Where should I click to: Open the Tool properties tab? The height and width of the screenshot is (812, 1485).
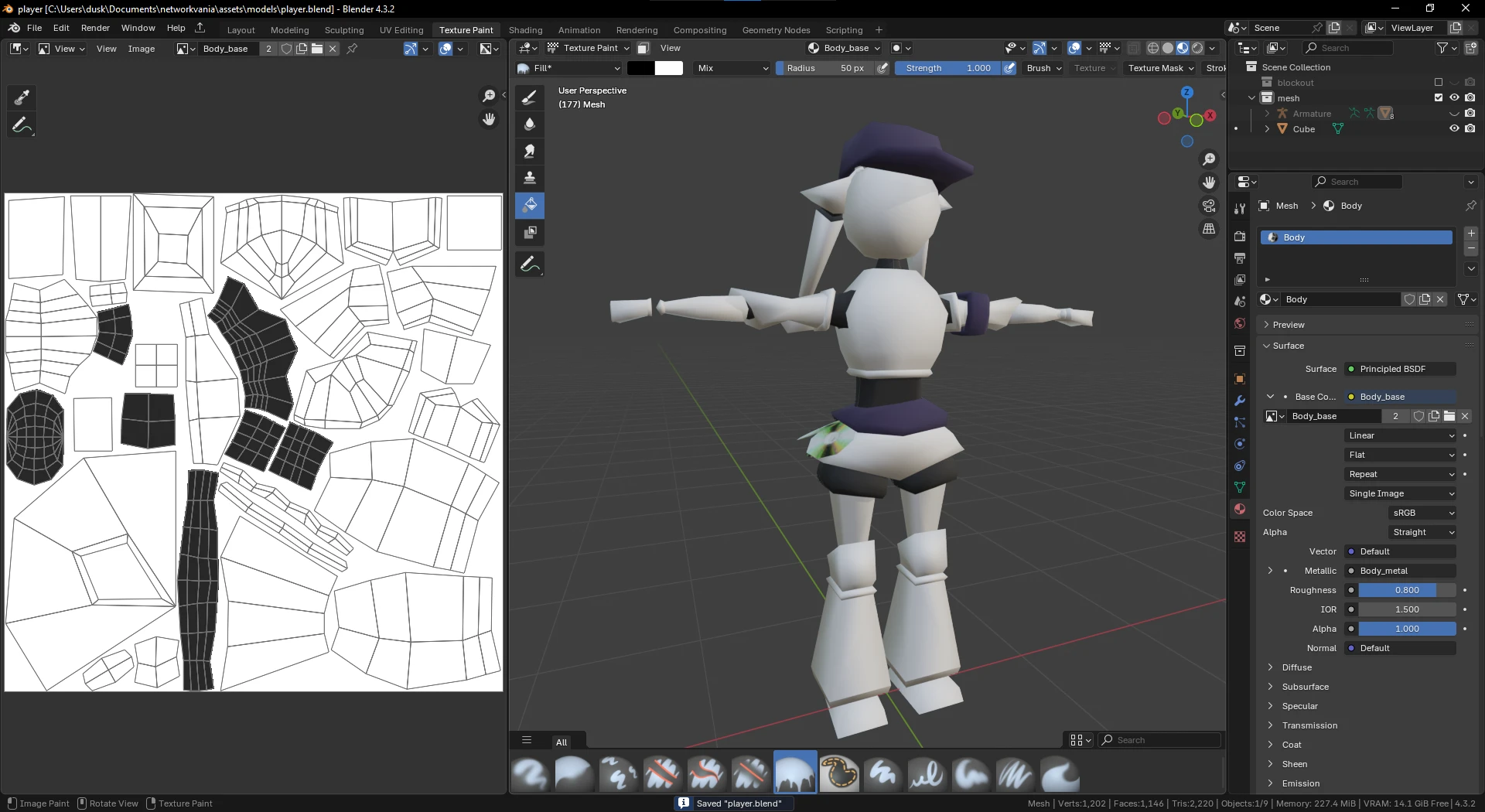click(1240, 208)
